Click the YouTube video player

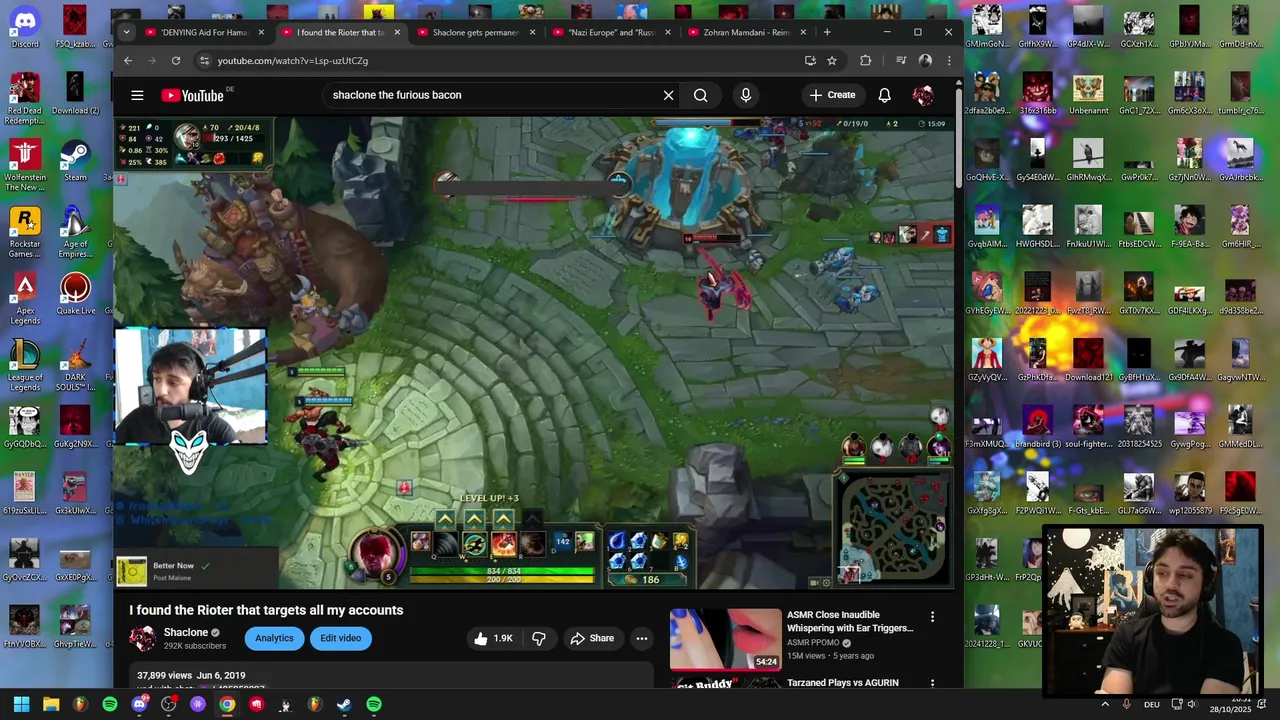pos(534,353)
